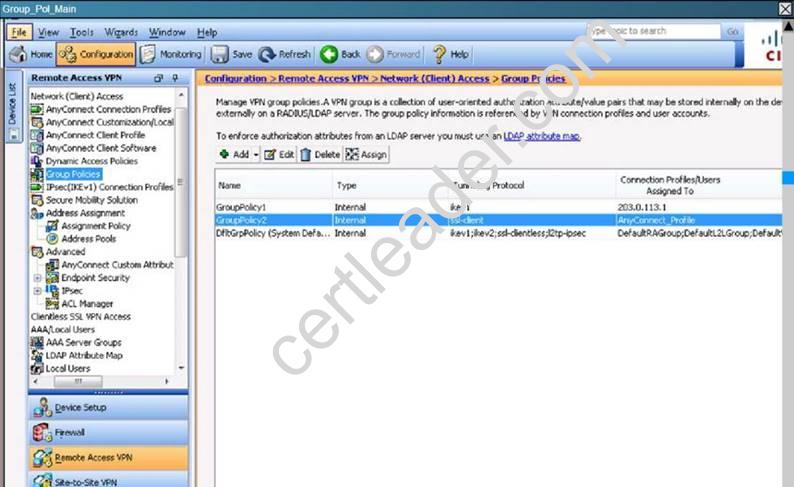This screenshot has width=794, height=487.
Task: Switch to the Monitoring view
Action: point(171,54)
